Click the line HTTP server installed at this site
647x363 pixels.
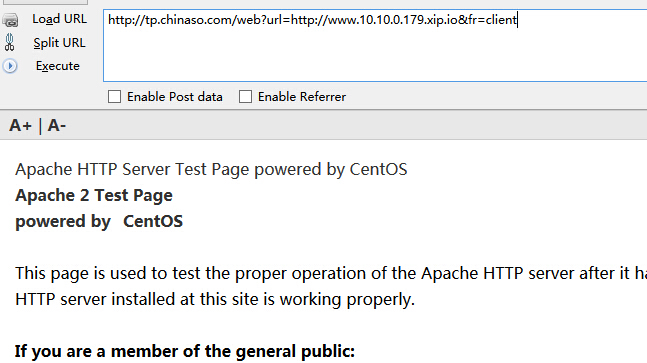tap(215, 299)
